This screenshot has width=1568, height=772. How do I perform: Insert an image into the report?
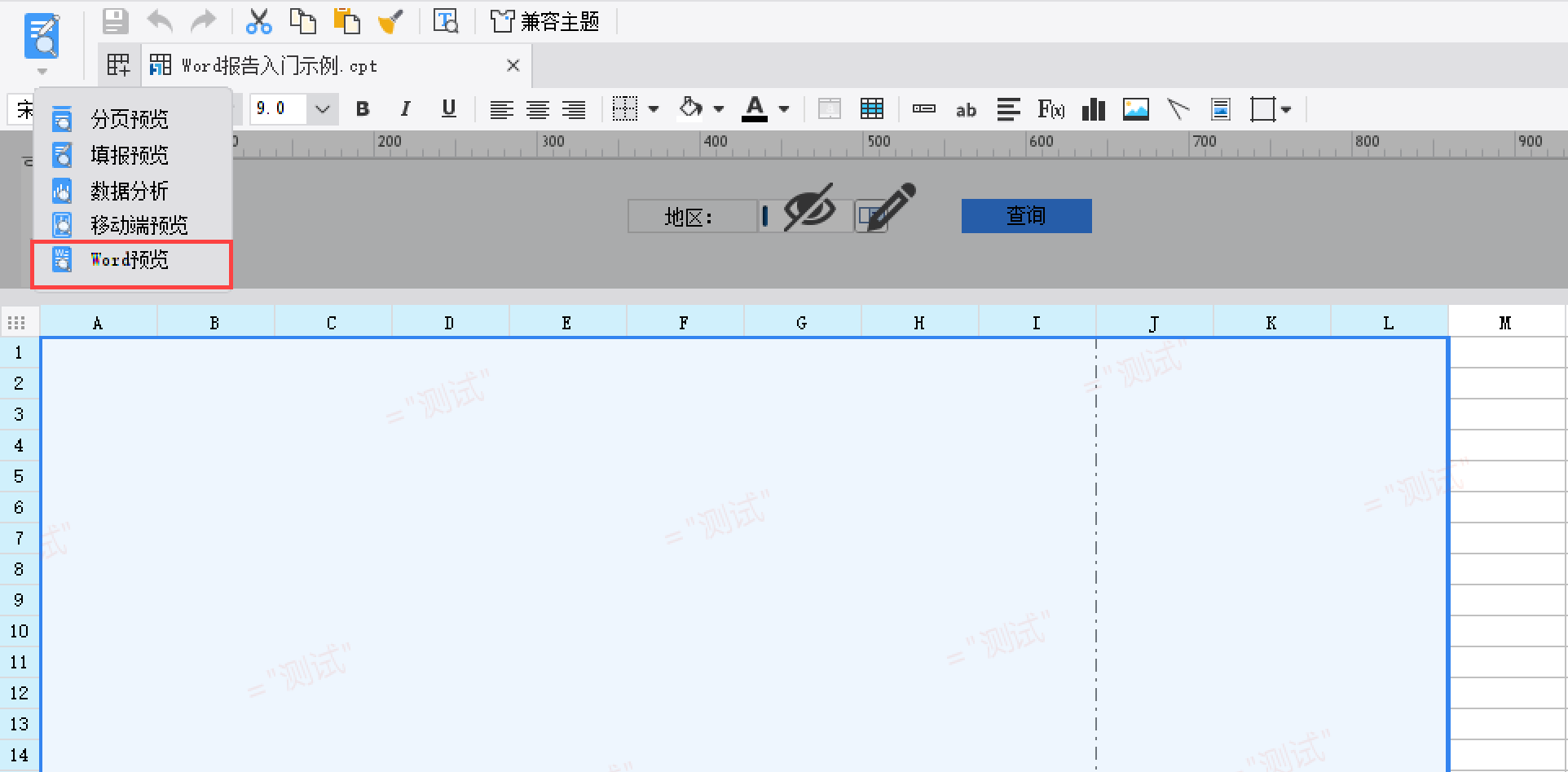tap(1135, 108)
